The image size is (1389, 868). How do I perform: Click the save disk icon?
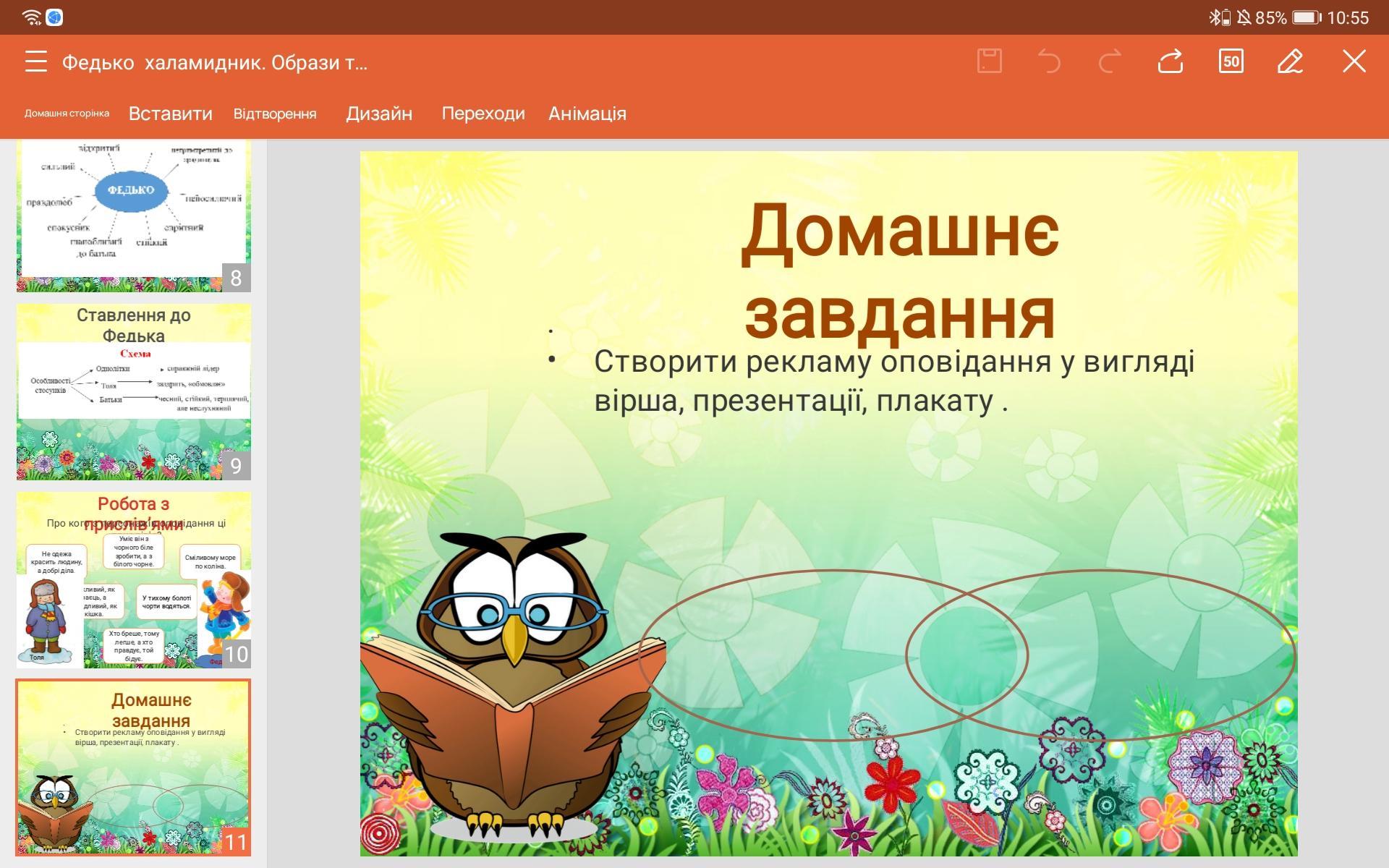tap(989, 61)
